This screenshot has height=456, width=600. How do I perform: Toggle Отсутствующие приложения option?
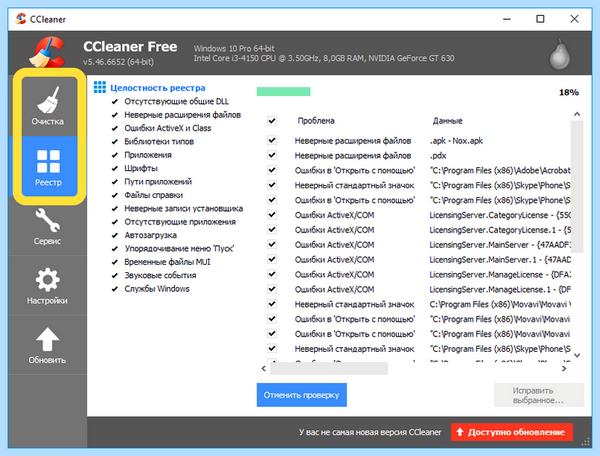(114, 222)
